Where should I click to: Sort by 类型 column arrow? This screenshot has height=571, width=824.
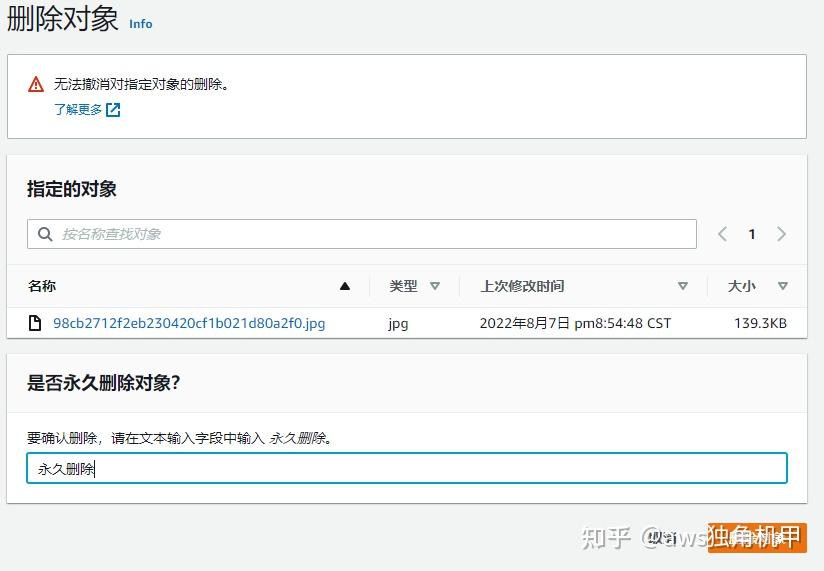[435, 286]
